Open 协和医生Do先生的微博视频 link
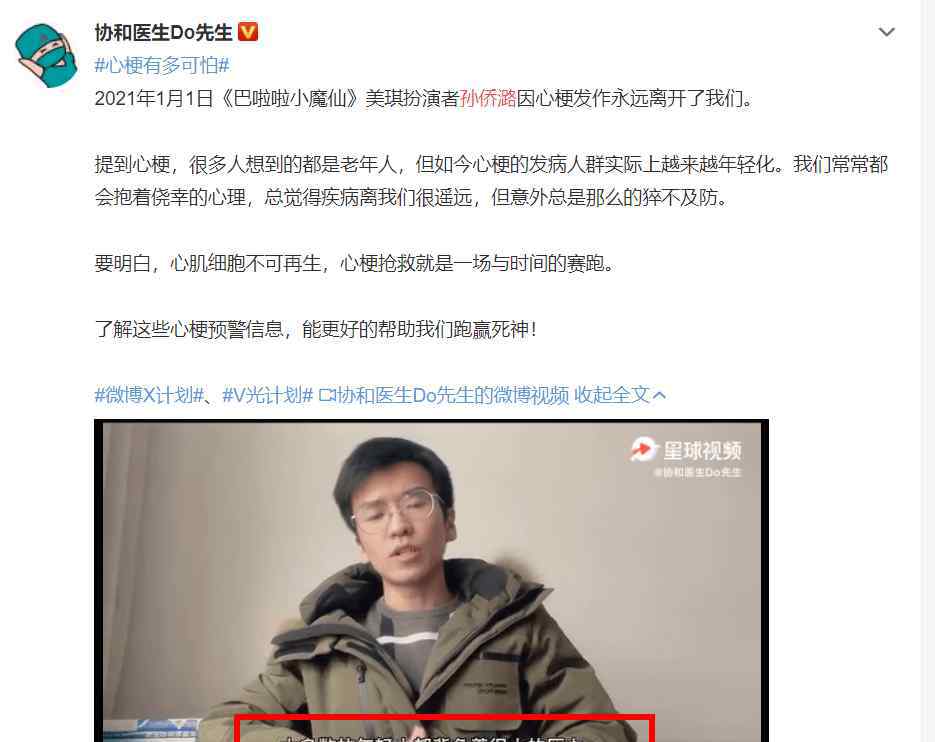Image resolution: width=935 pixels, height=742 pixels. (x=453, y=395)
